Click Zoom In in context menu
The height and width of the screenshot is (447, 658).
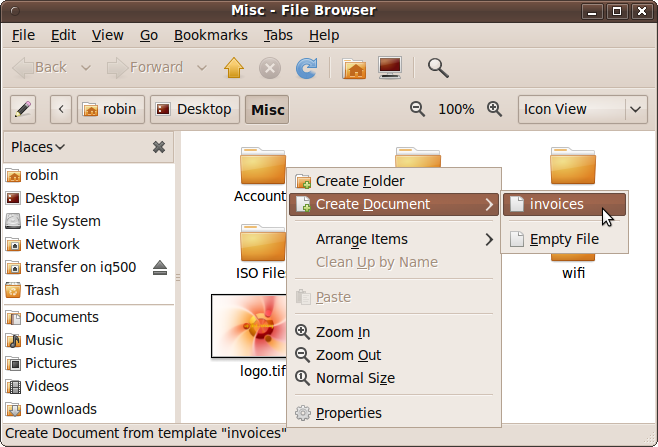pyautogui.click(x=394, y=332)
